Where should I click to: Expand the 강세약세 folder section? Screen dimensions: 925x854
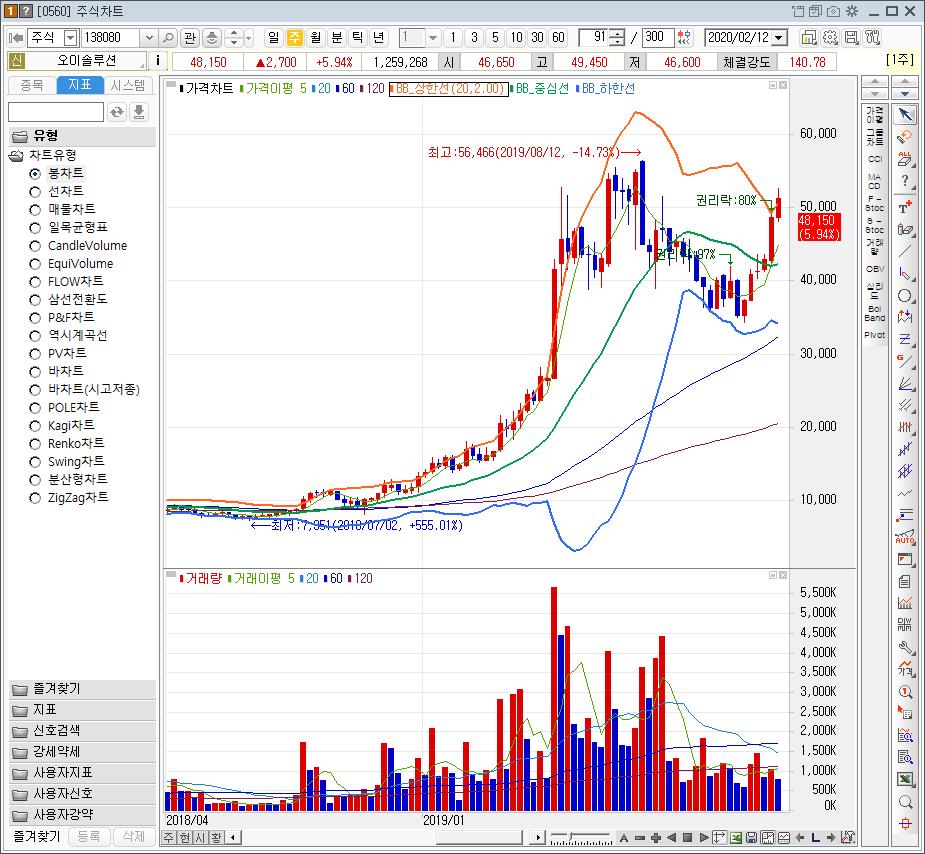coord(83,752)
